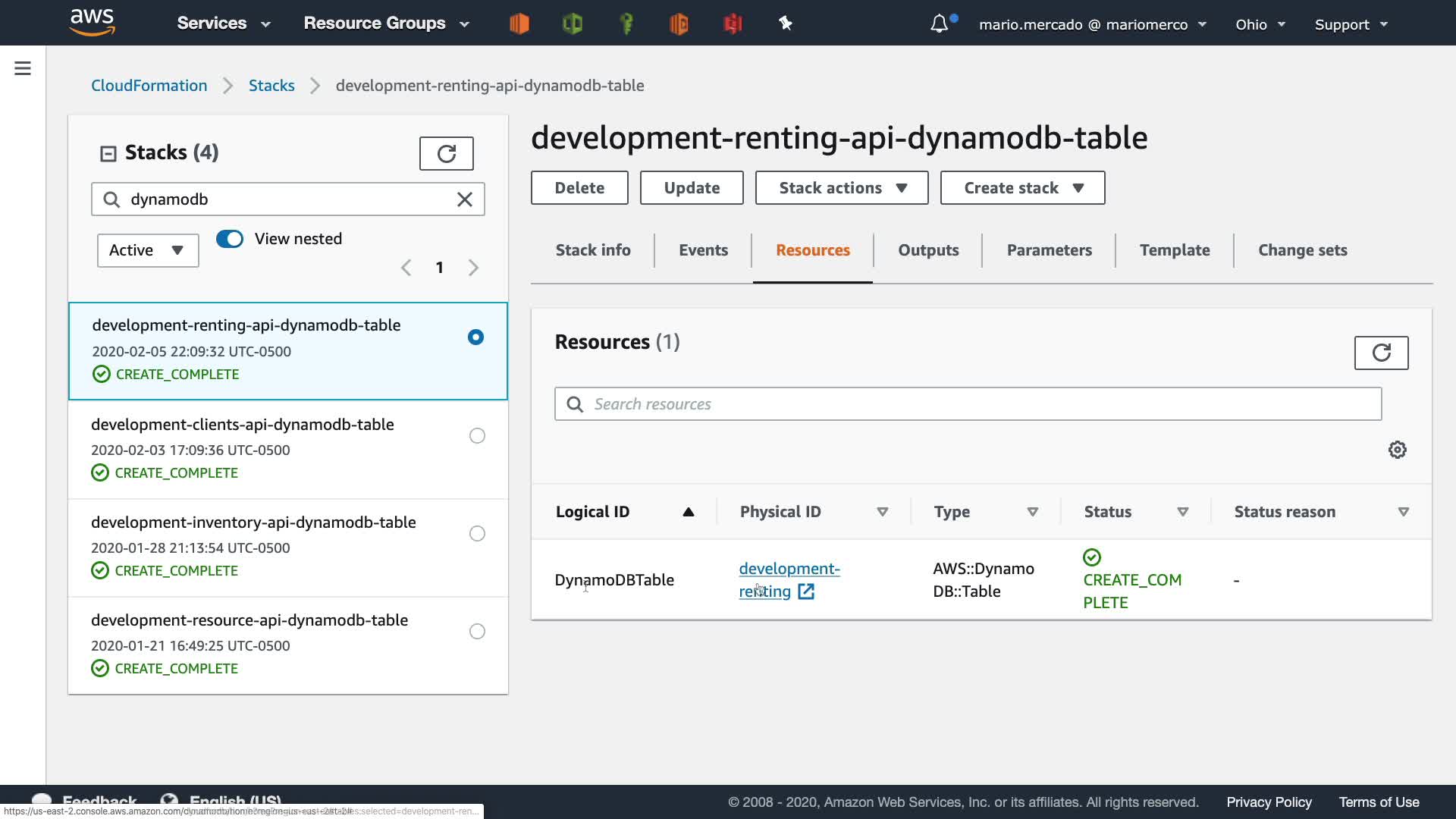Open the Ohio region selector
This screenshot has height=819, width=1456.
(1260, 24)
